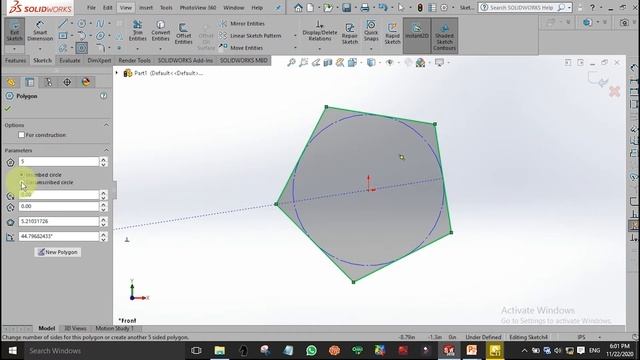Select the Sketch Fillet tool
This screenshot has height=360, width=640.
[100, 48]
